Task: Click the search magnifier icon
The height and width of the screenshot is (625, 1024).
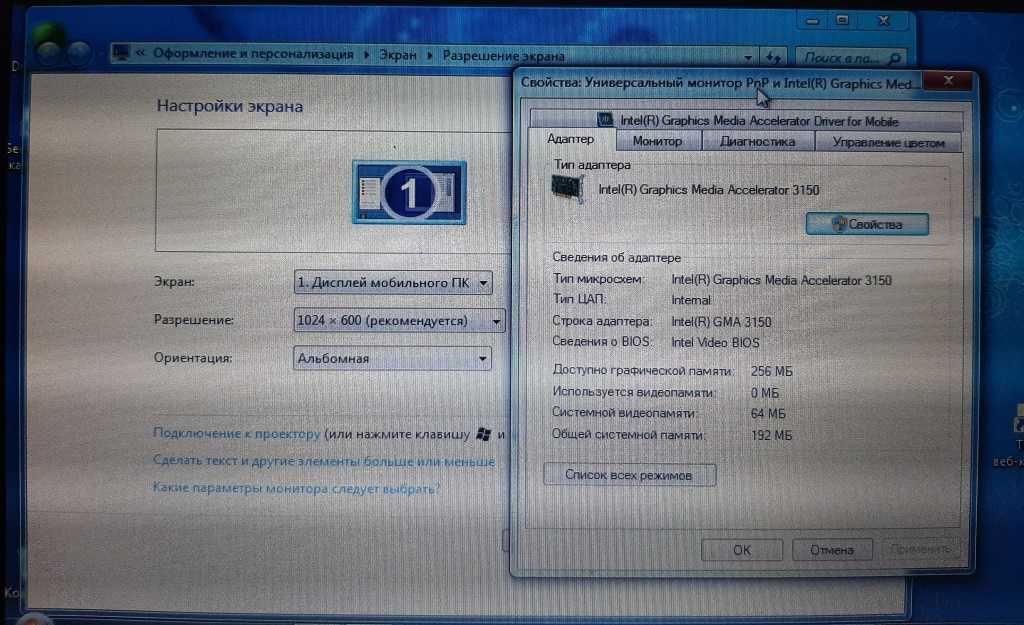Action: (x=895, y=58)
